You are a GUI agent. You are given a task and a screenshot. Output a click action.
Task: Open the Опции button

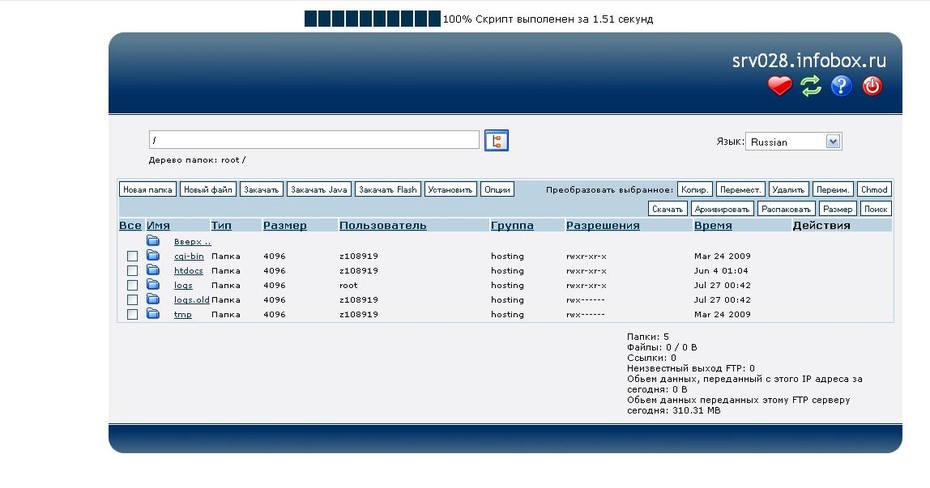[497, 190]
